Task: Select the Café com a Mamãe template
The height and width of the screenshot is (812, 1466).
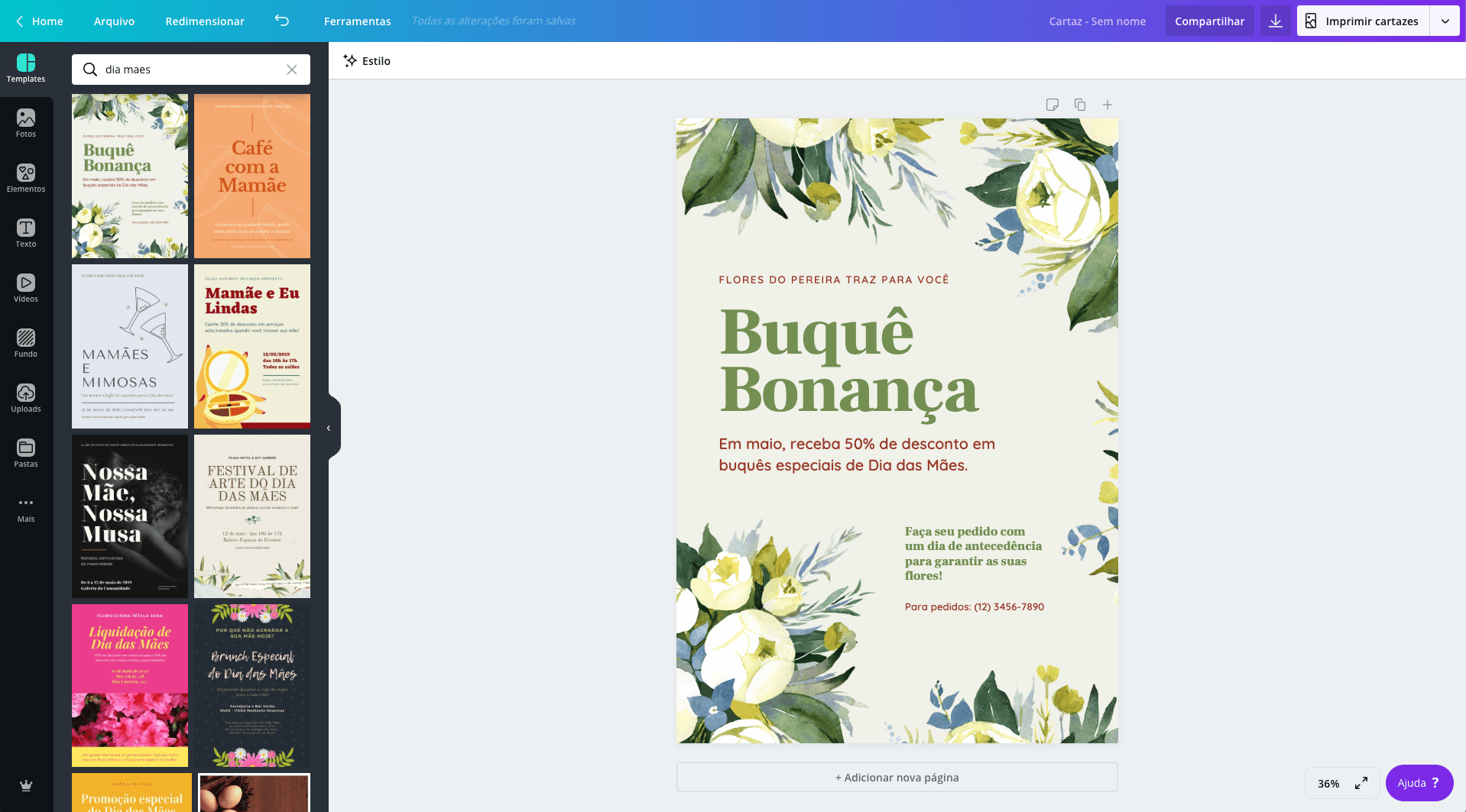Action: pyautogui.click(x=252, y=176)
